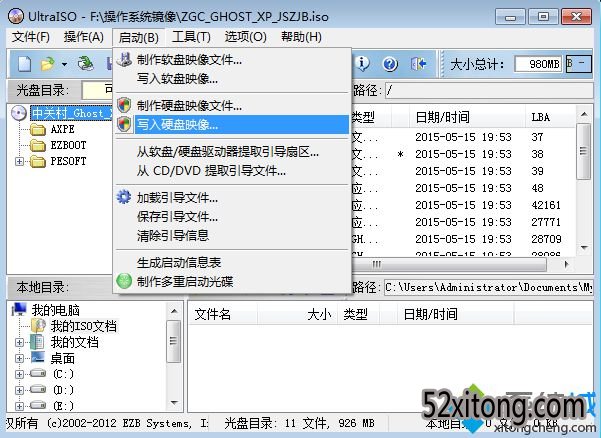Click the local path field C:\Users\Administrator

coord(489,287)
